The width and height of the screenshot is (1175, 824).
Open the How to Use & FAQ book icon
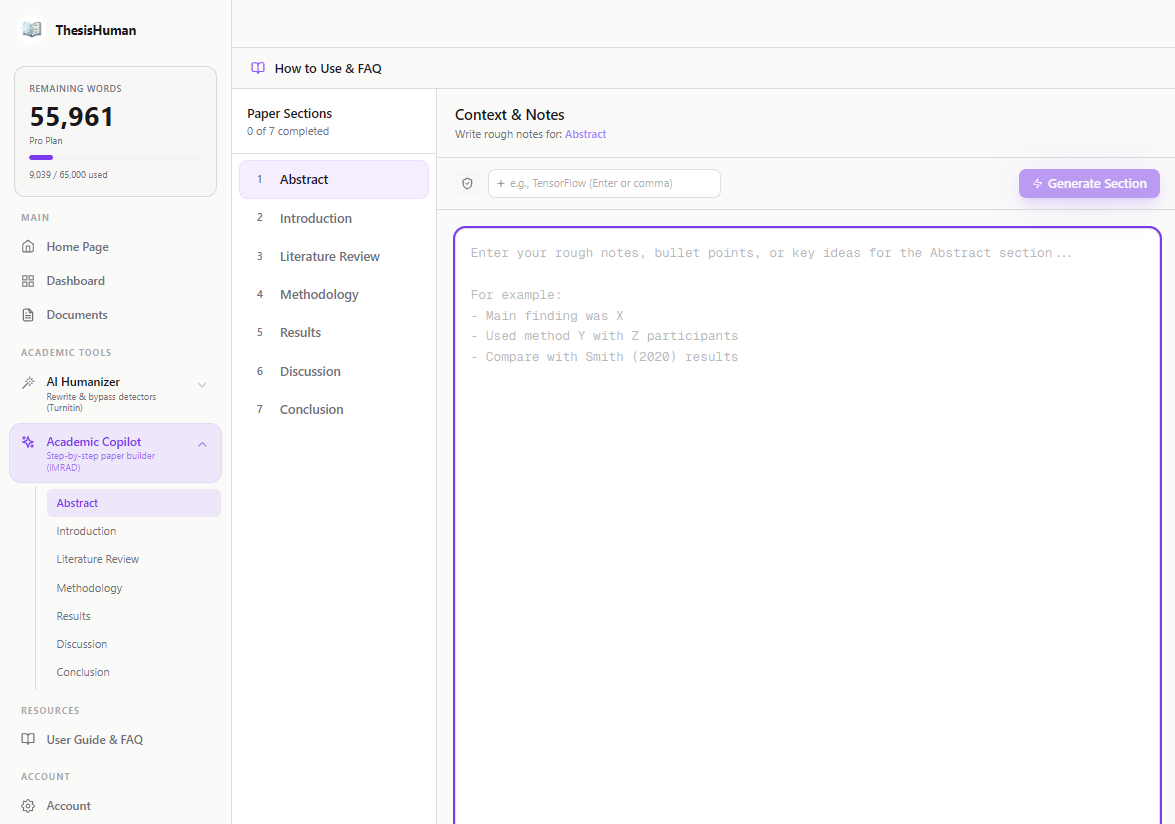258,67
